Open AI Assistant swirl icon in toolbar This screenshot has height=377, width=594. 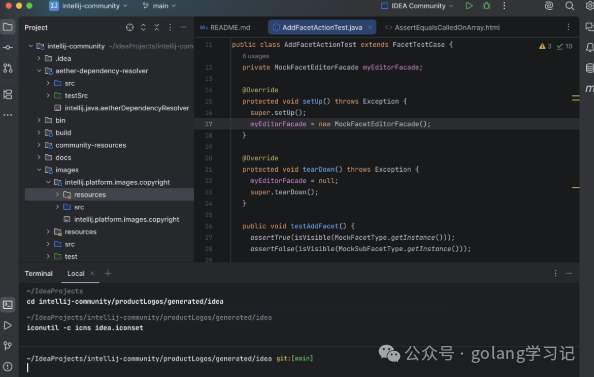pos(549,6)
